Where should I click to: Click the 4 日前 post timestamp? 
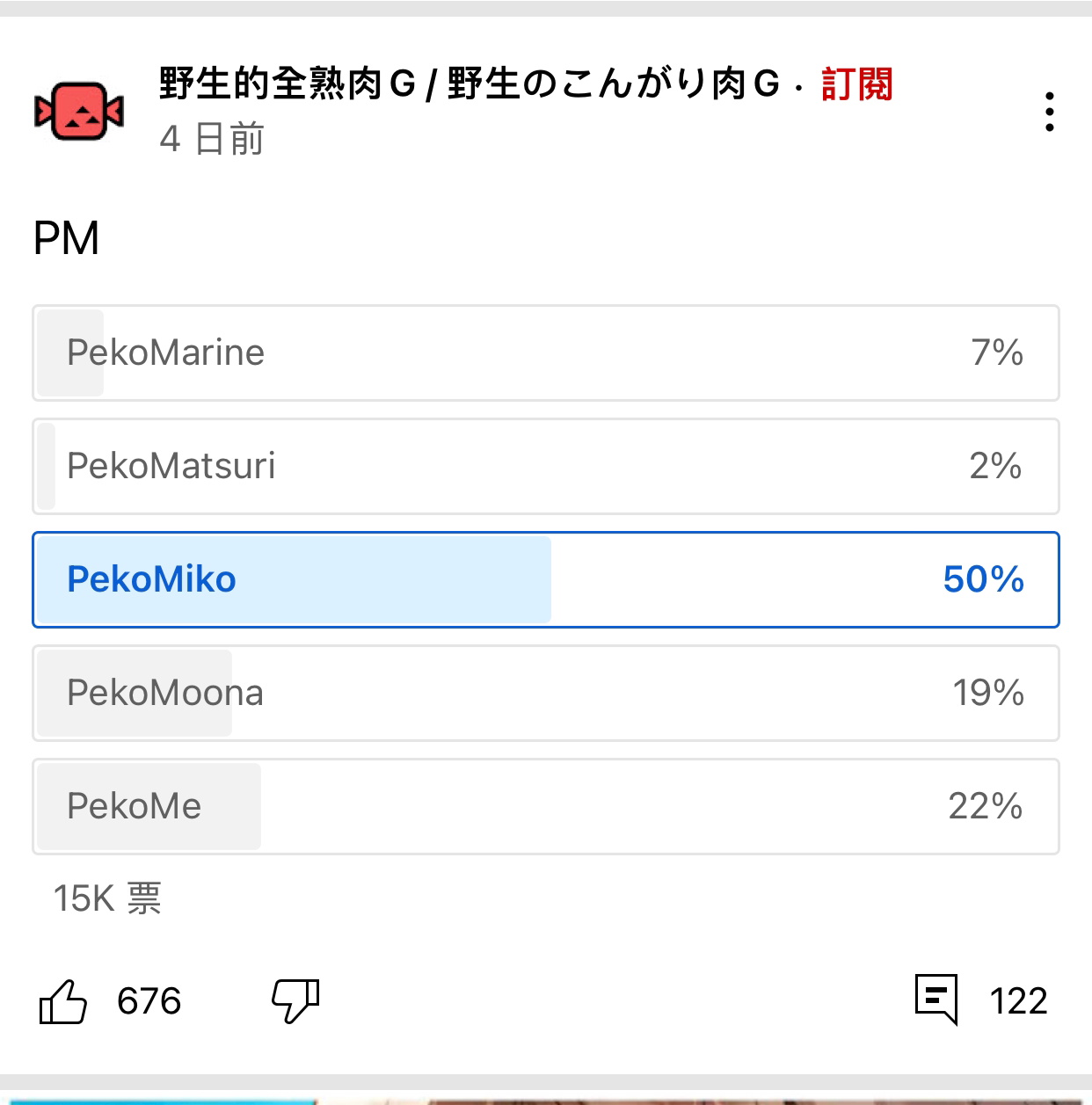click(212, 139)
